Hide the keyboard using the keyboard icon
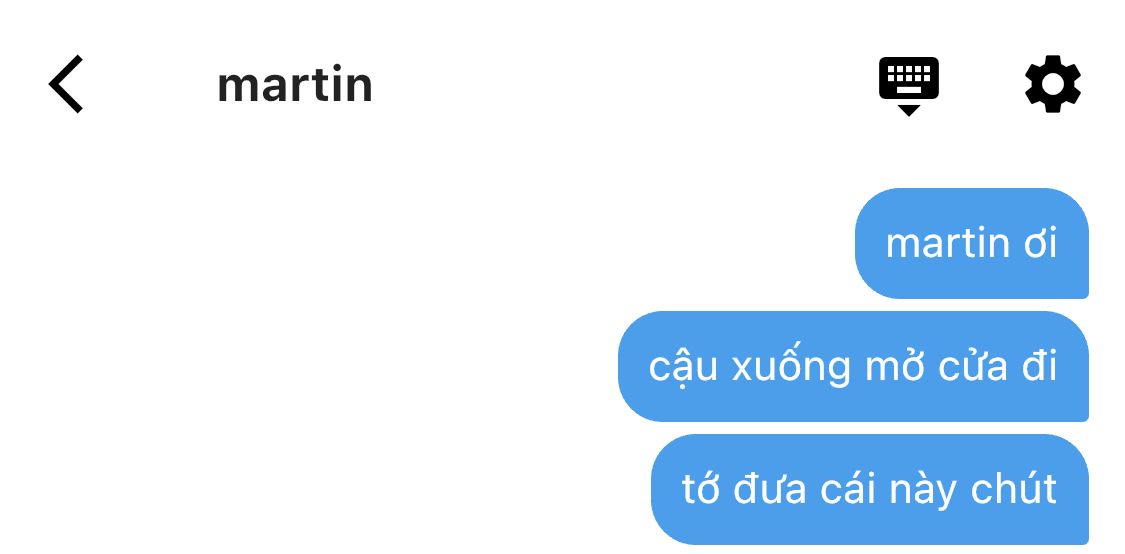1125x554 pixels. pyautogui.click(x=909, y=85)
